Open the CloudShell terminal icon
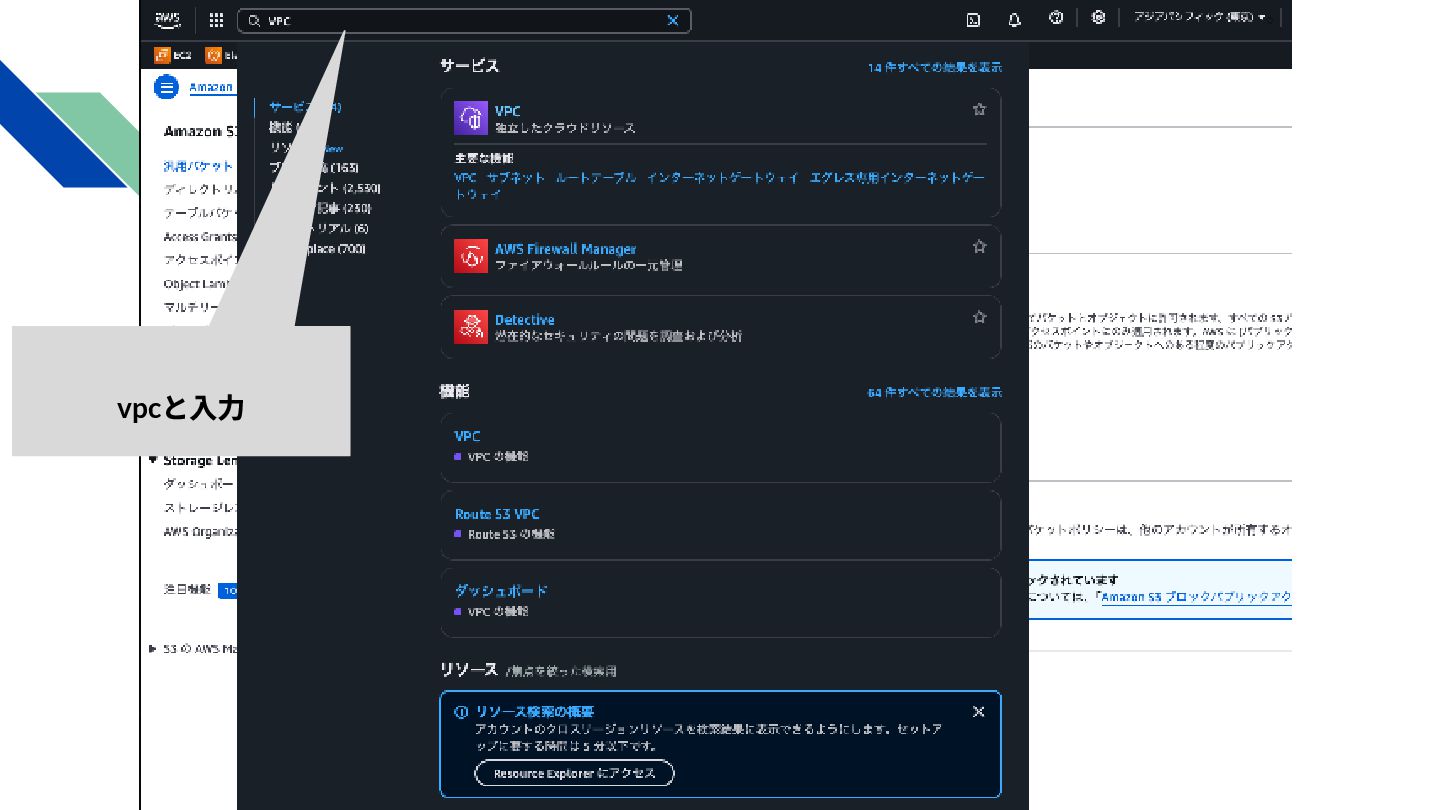Screen dimensions: 1440x810 973,19
